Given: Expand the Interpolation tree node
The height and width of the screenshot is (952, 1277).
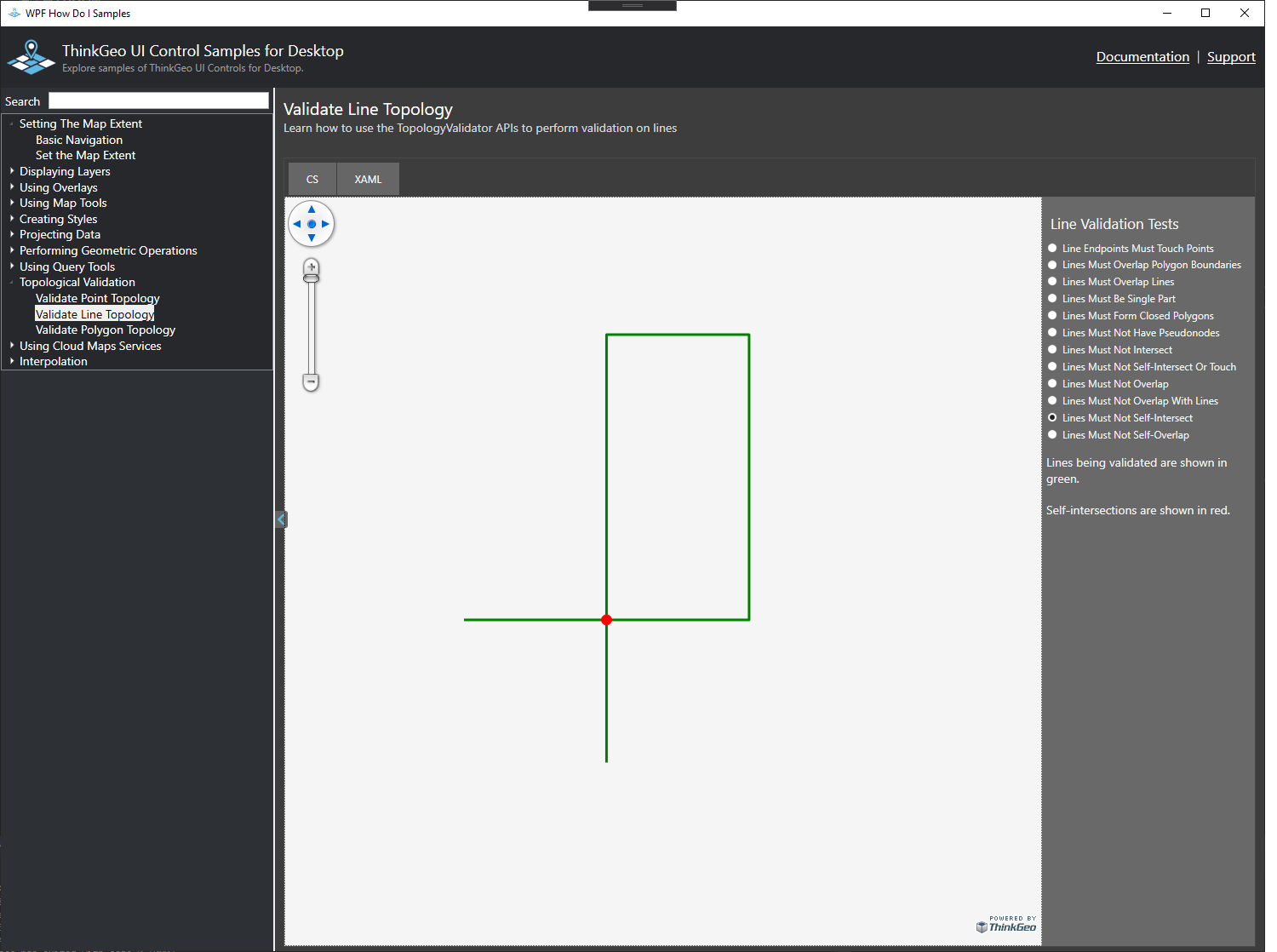Looking at the screenshot, I should click(12, 361).
